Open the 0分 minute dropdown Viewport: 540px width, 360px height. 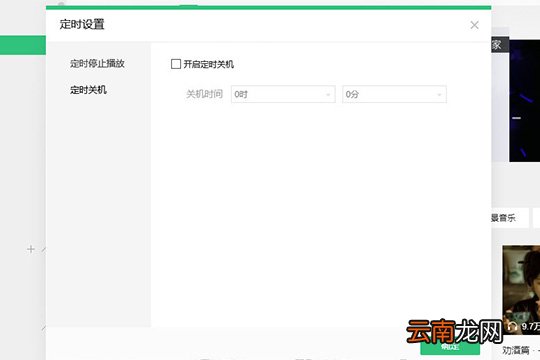coord(394,94)
